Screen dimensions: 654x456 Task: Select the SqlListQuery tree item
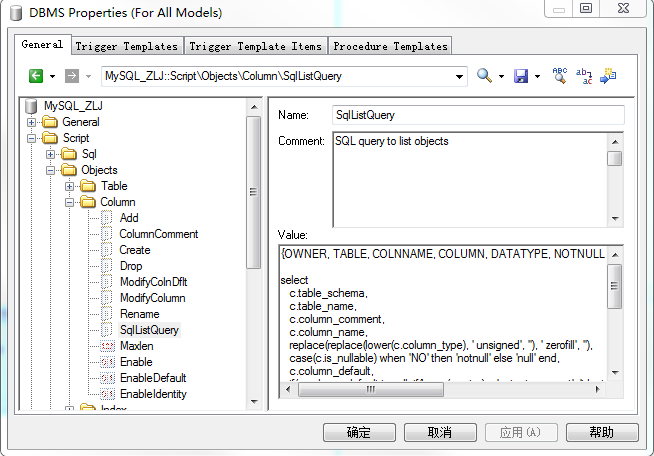pyautogui.click(x=149, y=330)
